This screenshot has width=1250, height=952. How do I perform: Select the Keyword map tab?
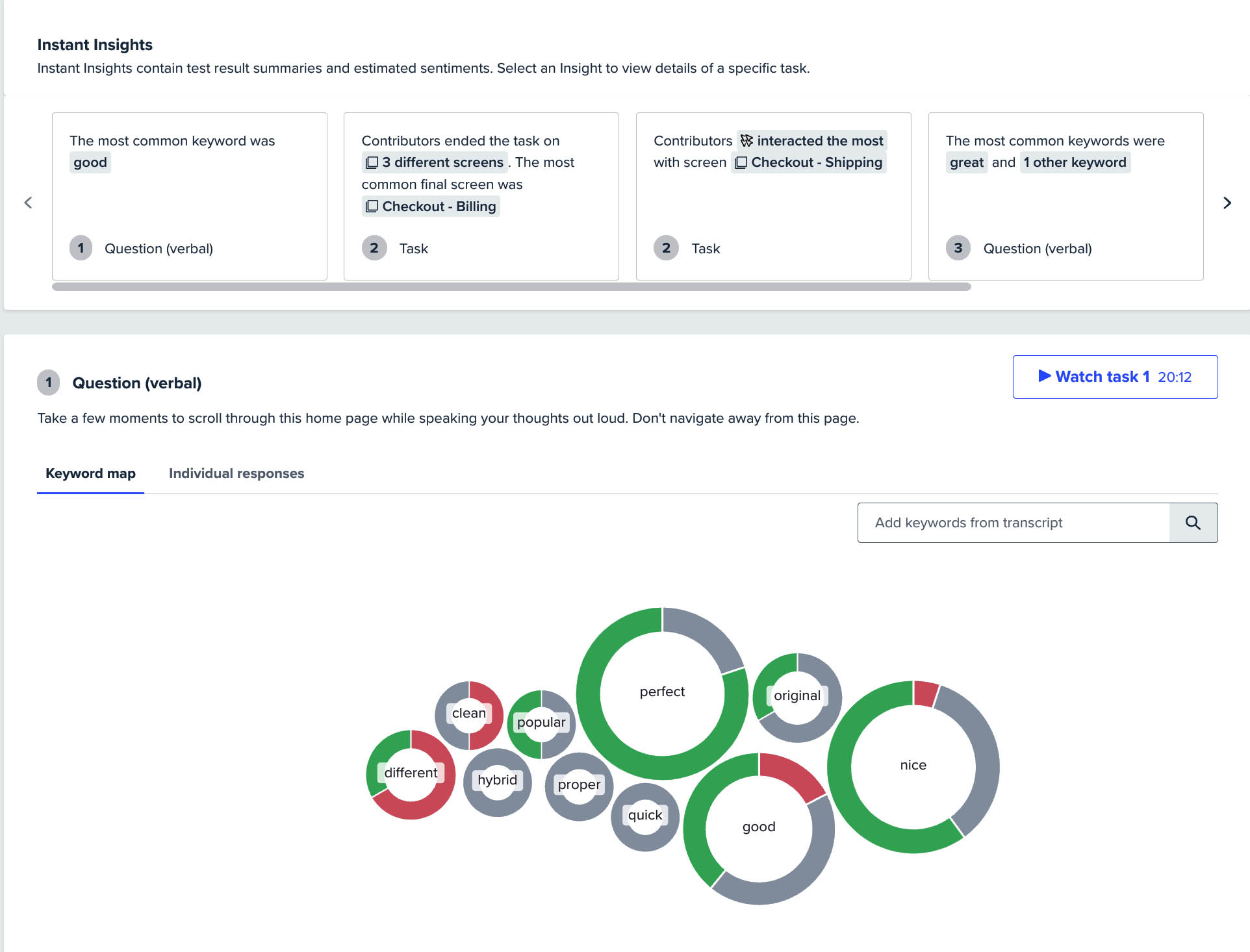pyautogui.click(x=90, y=473)
